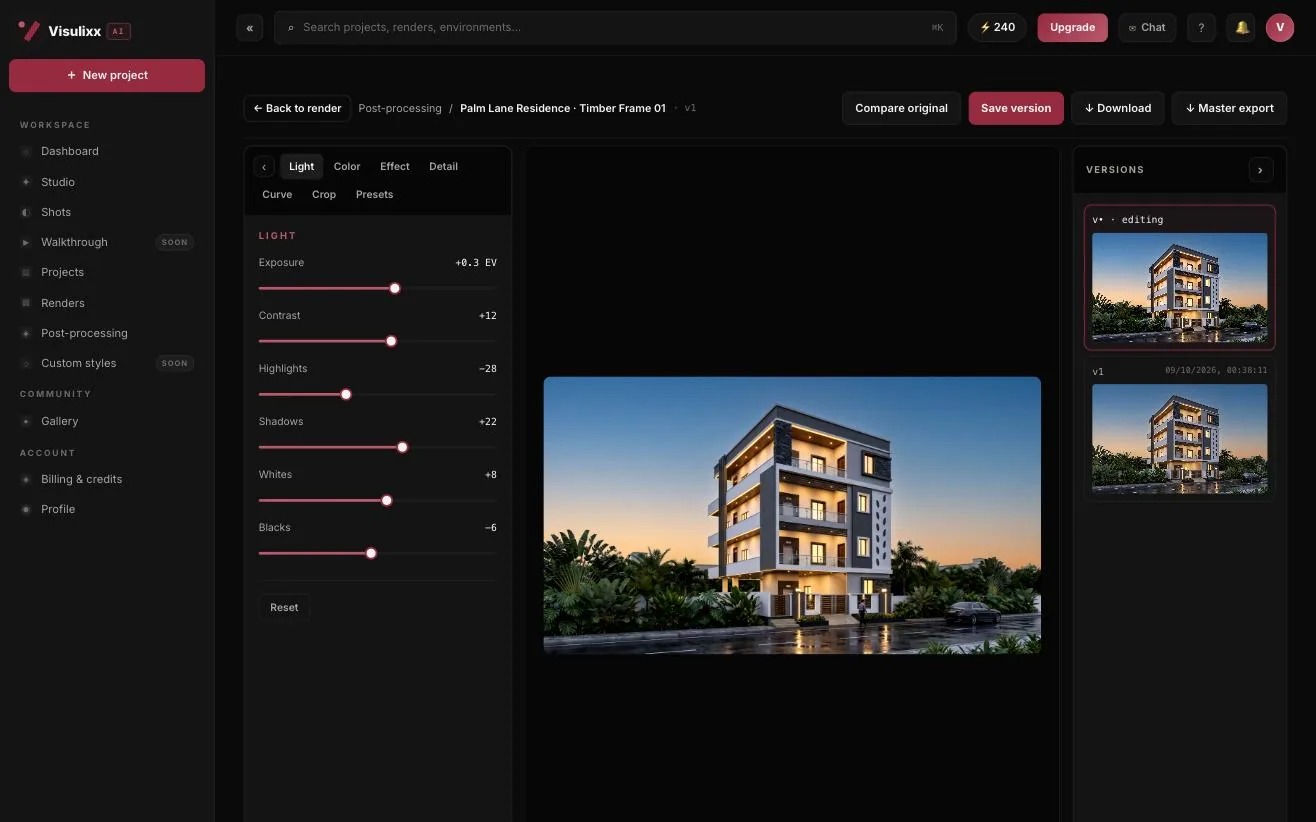Screen dimensions: 1316x822
Task: Click the Download button
Action: pos(1118,108)
